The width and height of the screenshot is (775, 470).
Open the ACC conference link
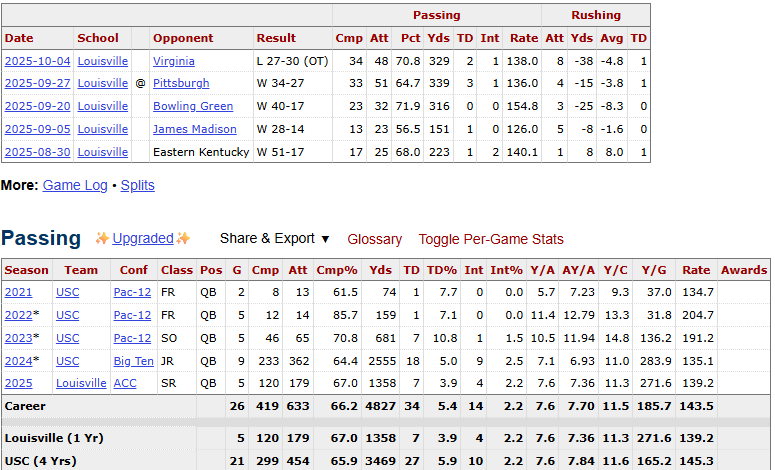point(125,384)
